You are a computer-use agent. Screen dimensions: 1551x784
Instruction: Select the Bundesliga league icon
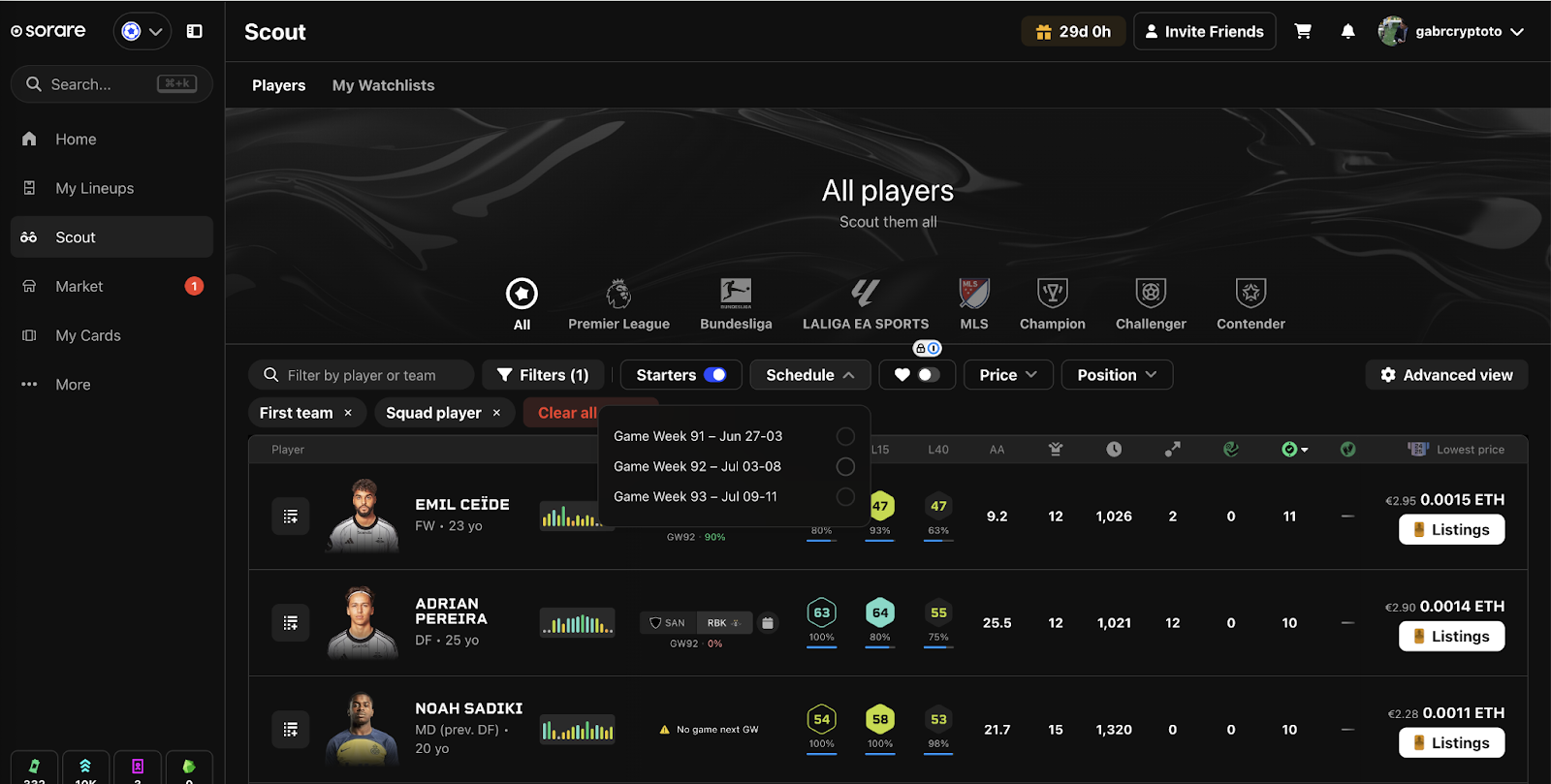(x=736, y=294)
